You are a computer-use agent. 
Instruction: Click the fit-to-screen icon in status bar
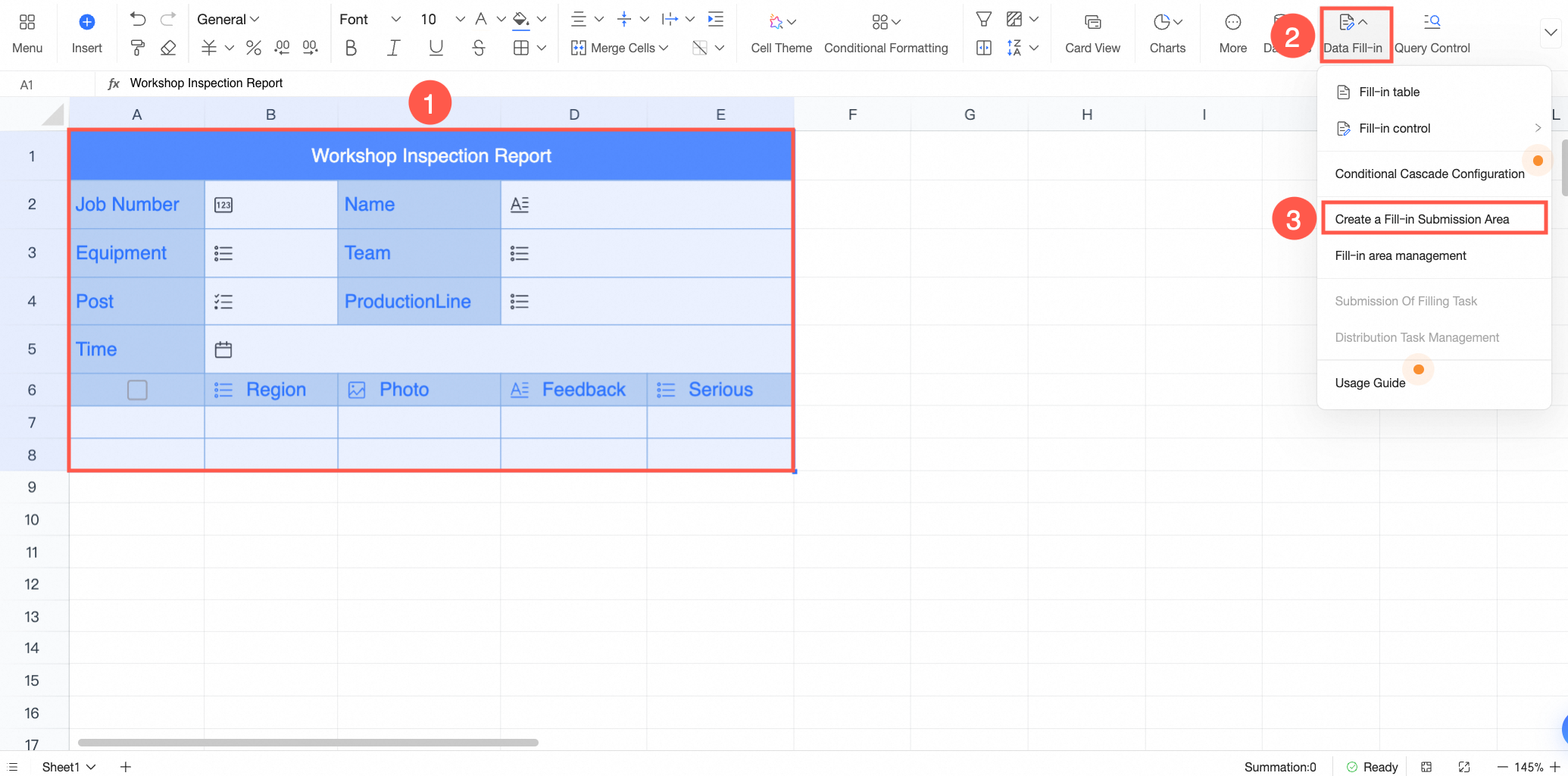(1426, 767)
